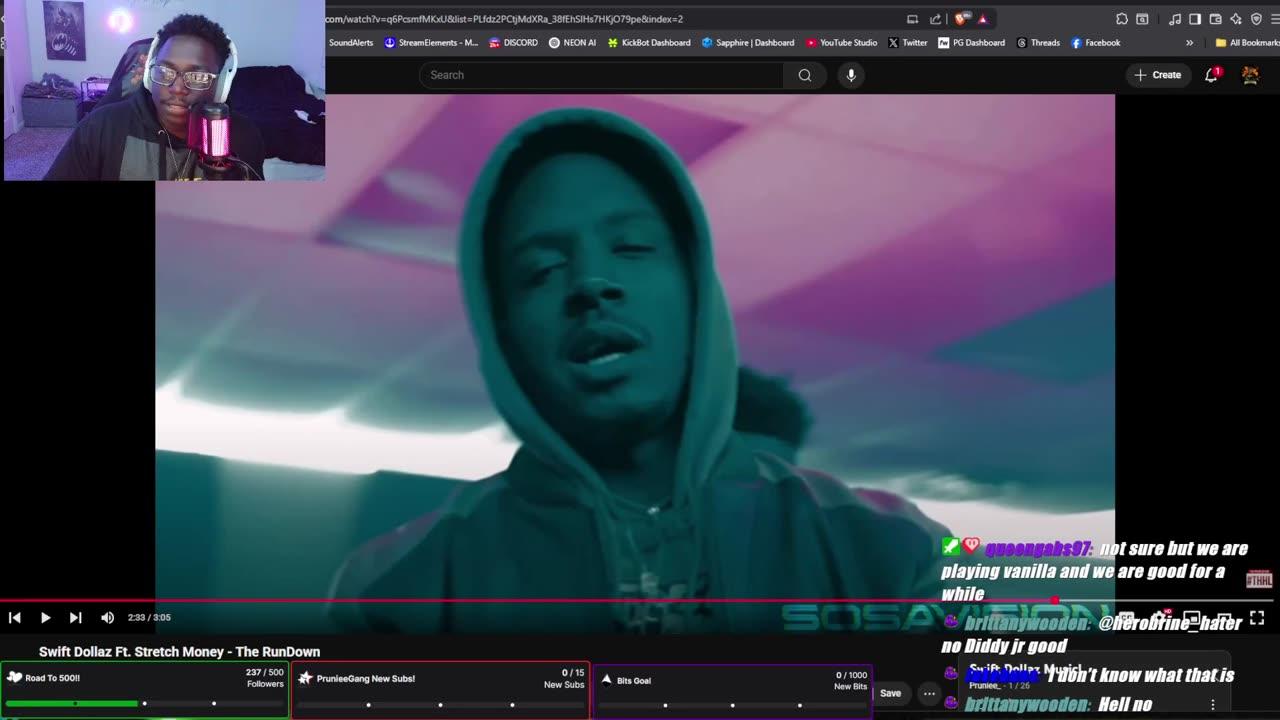Click the browser address bar URL
Screen dimensions: 1280x720
click(x=504, y=19)
